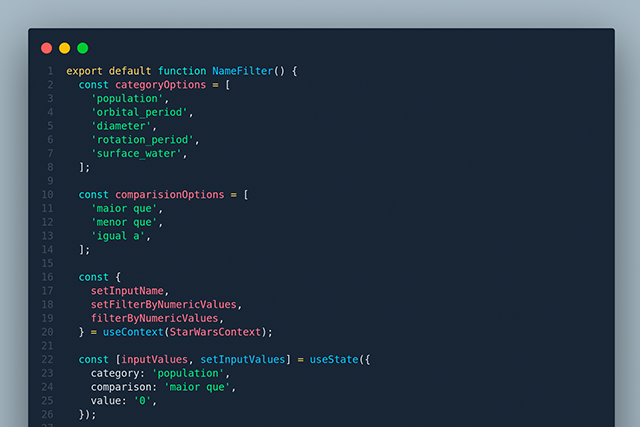The image size is (640, 427).
Task: Click the 'rotation_period' string
Action: click(x=142, y=140)
